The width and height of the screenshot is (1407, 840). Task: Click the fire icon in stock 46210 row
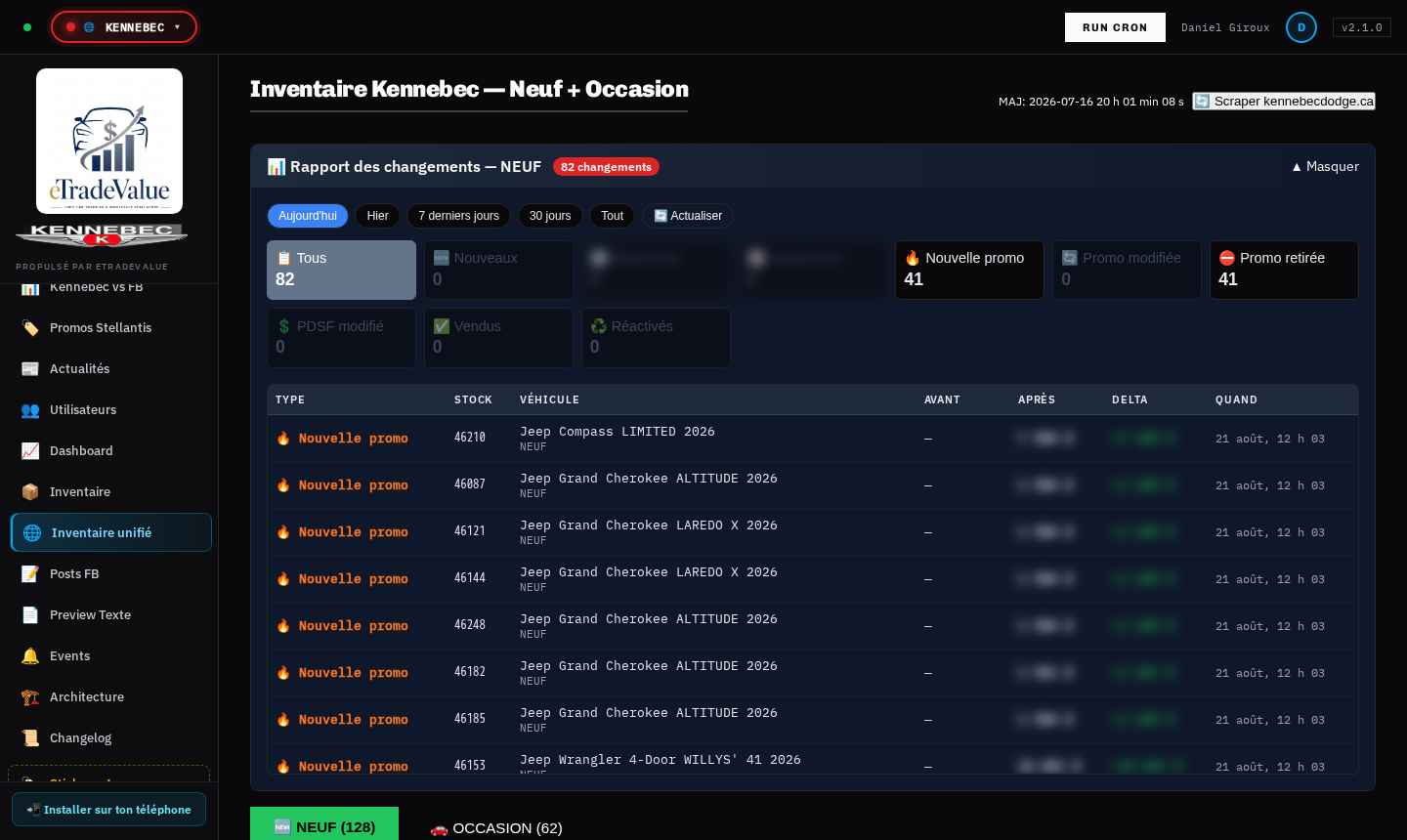(x=283, y=439)
